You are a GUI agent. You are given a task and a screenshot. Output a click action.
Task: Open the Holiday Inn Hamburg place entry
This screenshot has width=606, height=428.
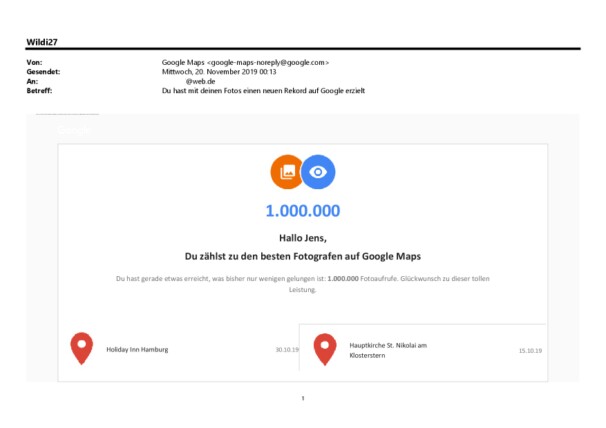[x=137, y=349]
